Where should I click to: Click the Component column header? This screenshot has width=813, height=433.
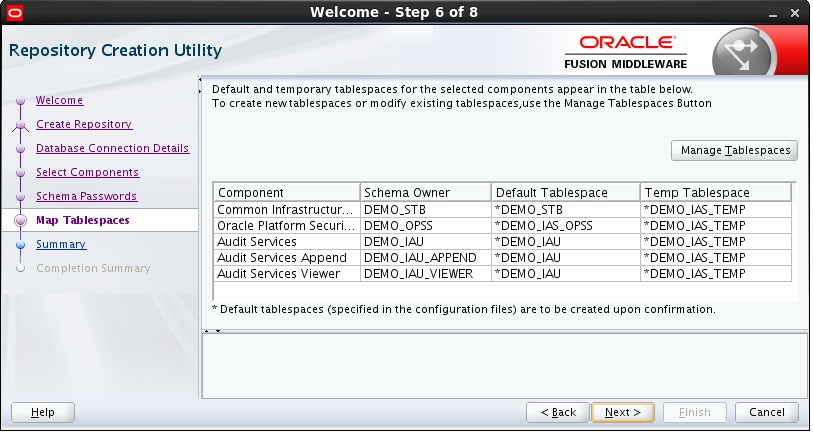(x=287, y=192)
